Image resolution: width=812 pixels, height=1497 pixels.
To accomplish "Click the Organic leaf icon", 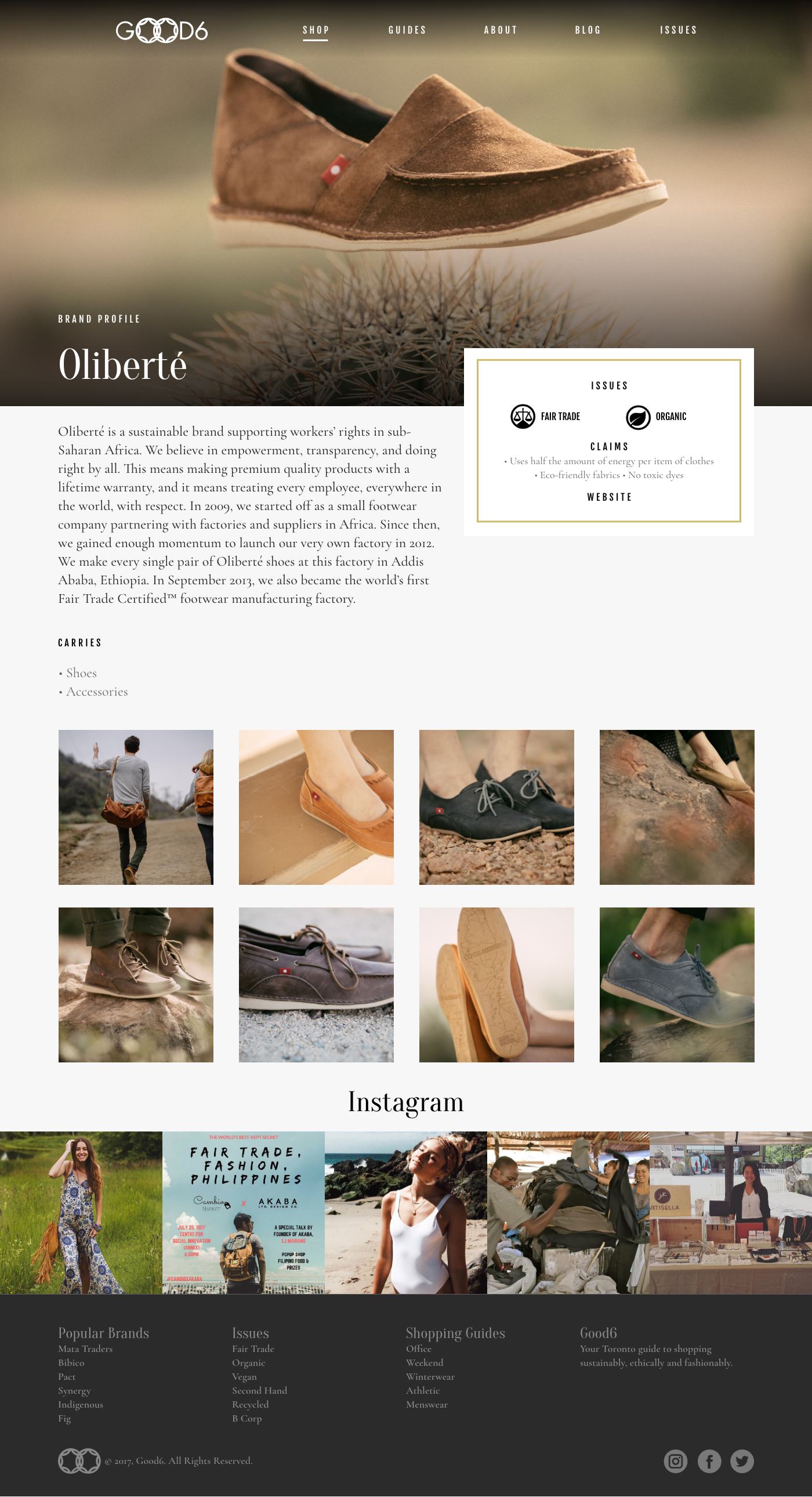I will point(638,417).
